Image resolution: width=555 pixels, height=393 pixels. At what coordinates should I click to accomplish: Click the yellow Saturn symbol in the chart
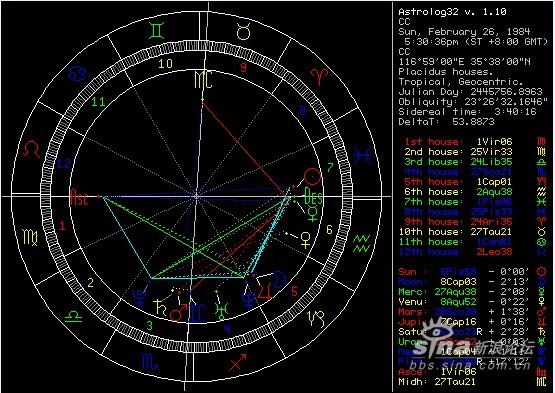click(160, 307)
